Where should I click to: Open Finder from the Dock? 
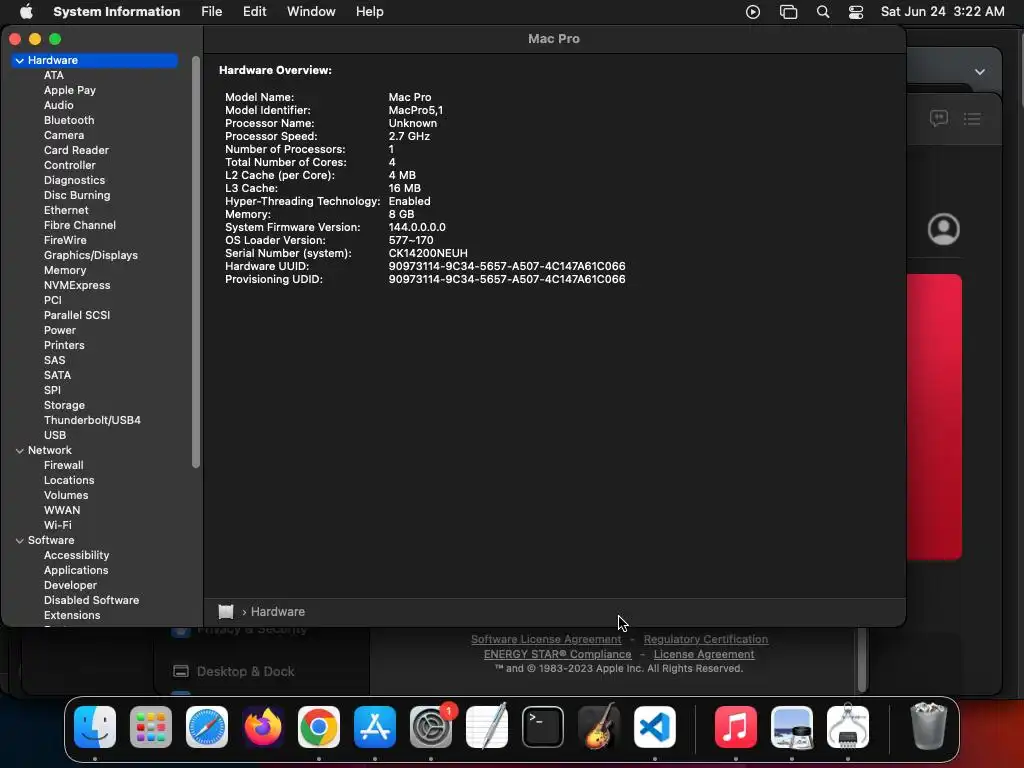[x=95, y=727]
